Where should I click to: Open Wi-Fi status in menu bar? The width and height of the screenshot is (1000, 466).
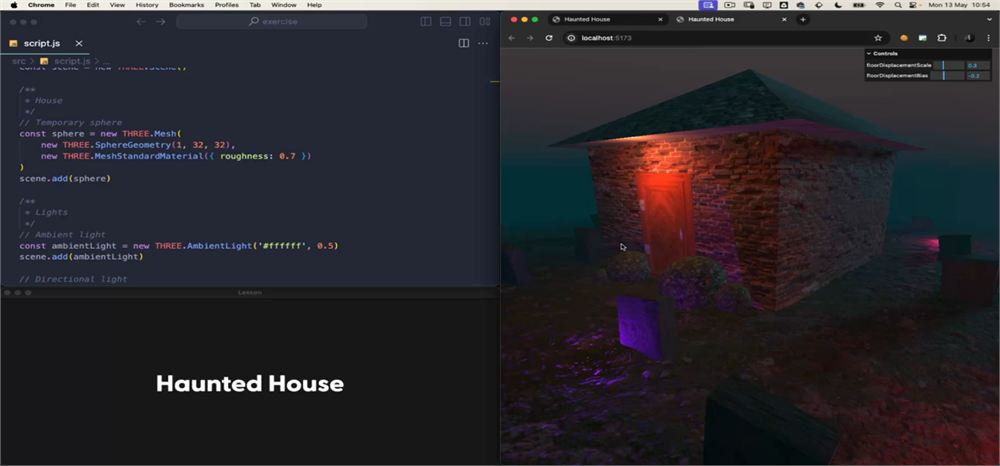click(880, 4)
